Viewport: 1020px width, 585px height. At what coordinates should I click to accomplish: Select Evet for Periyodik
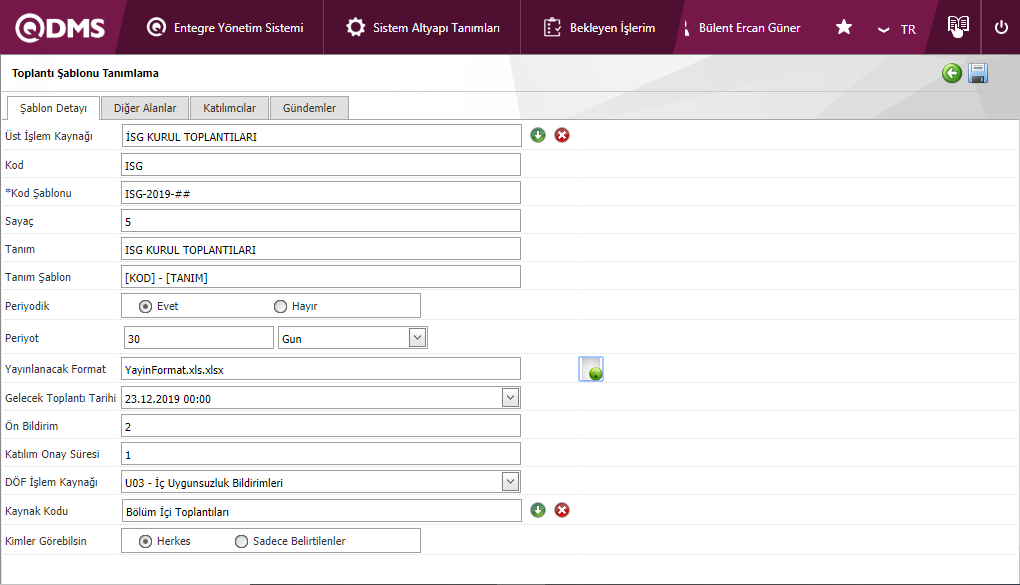[x=146, y=306]
